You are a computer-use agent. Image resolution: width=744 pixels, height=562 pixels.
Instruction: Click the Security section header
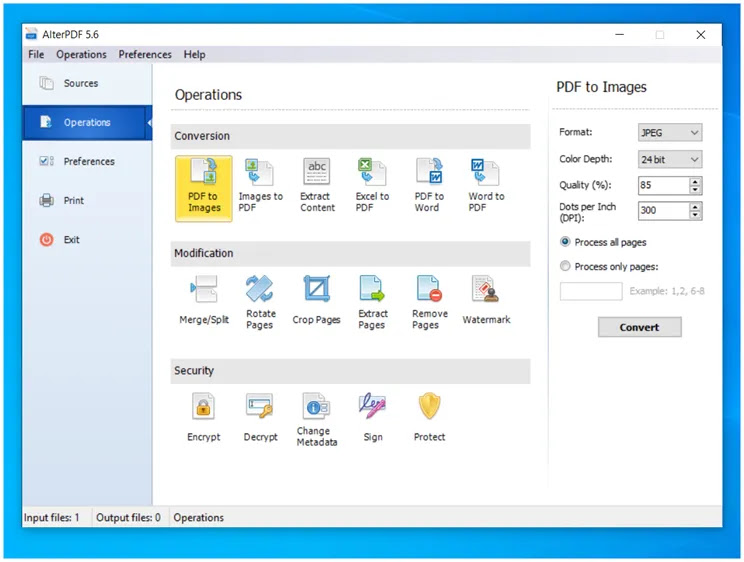(x=350, y=371)
